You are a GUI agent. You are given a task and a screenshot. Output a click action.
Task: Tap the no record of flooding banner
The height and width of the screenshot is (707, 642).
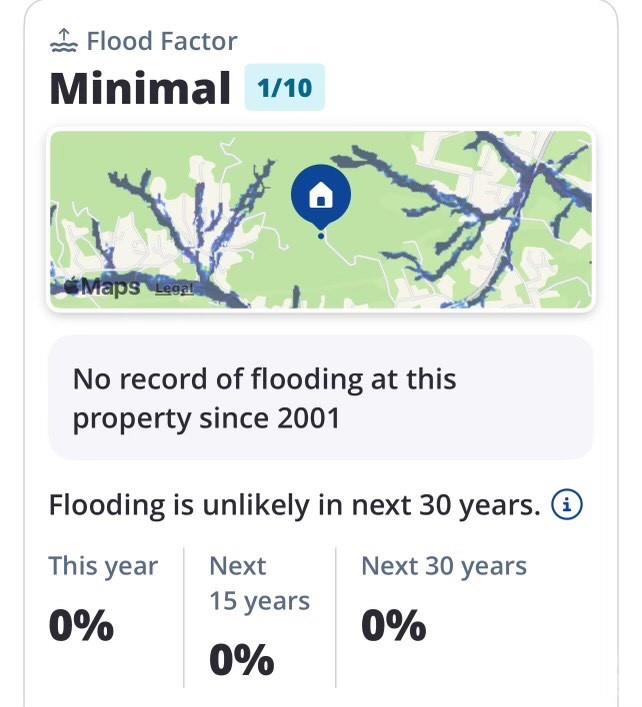click(320, 397)
